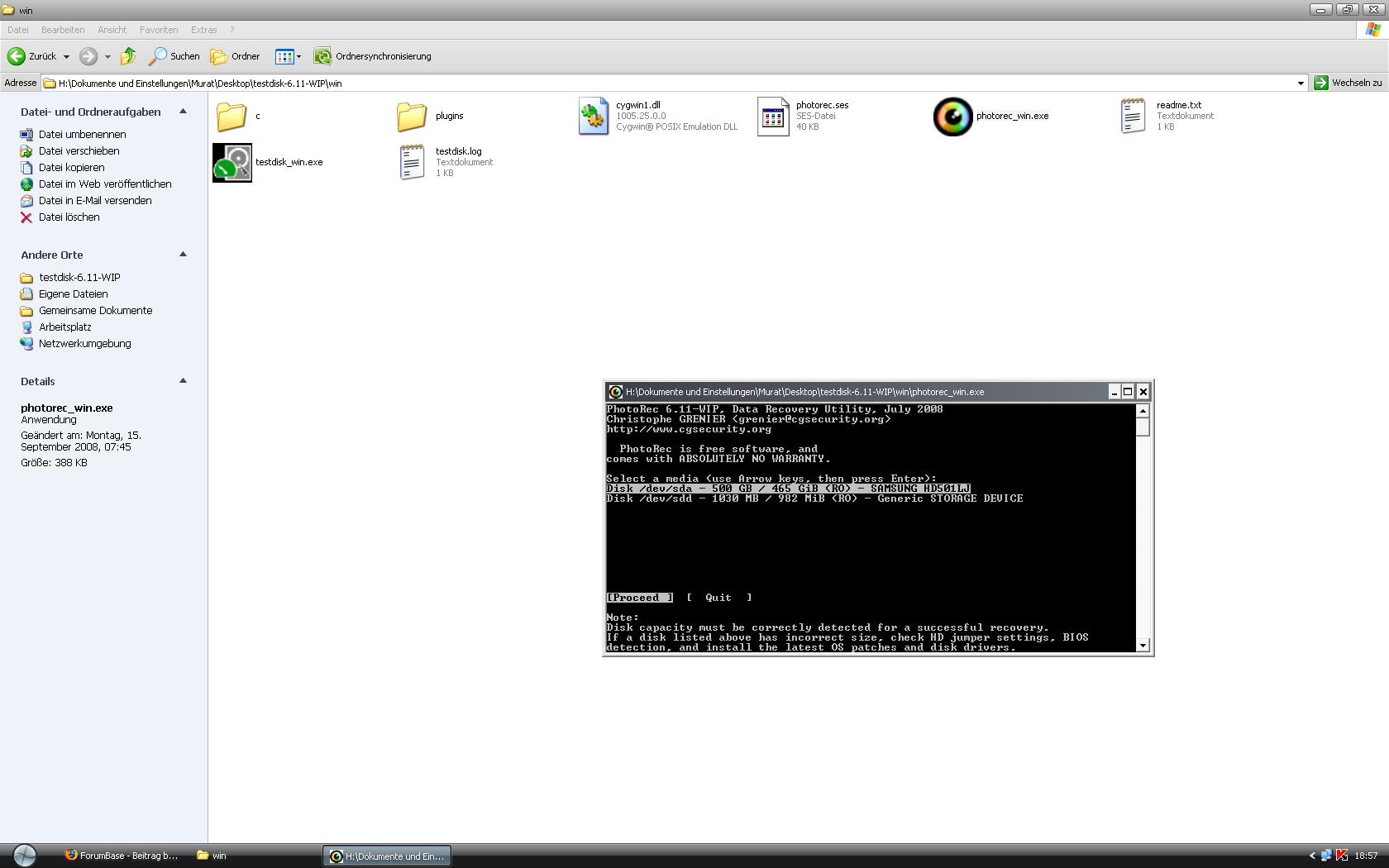Screen dimensions: 1389x868
Task: Click the Start orb on taskbar
Action: (24, 856)
